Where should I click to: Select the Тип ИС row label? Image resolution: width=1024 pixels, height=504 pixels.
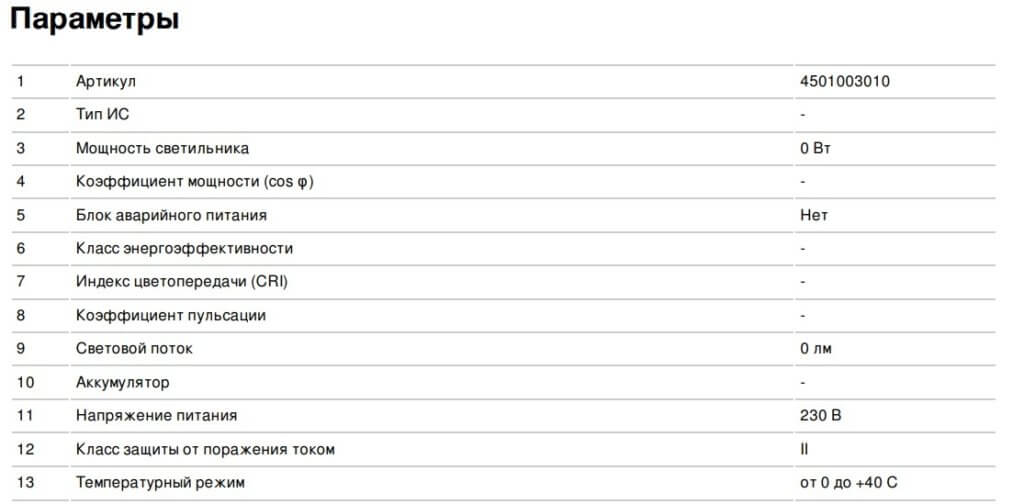[x=102, y=114]
